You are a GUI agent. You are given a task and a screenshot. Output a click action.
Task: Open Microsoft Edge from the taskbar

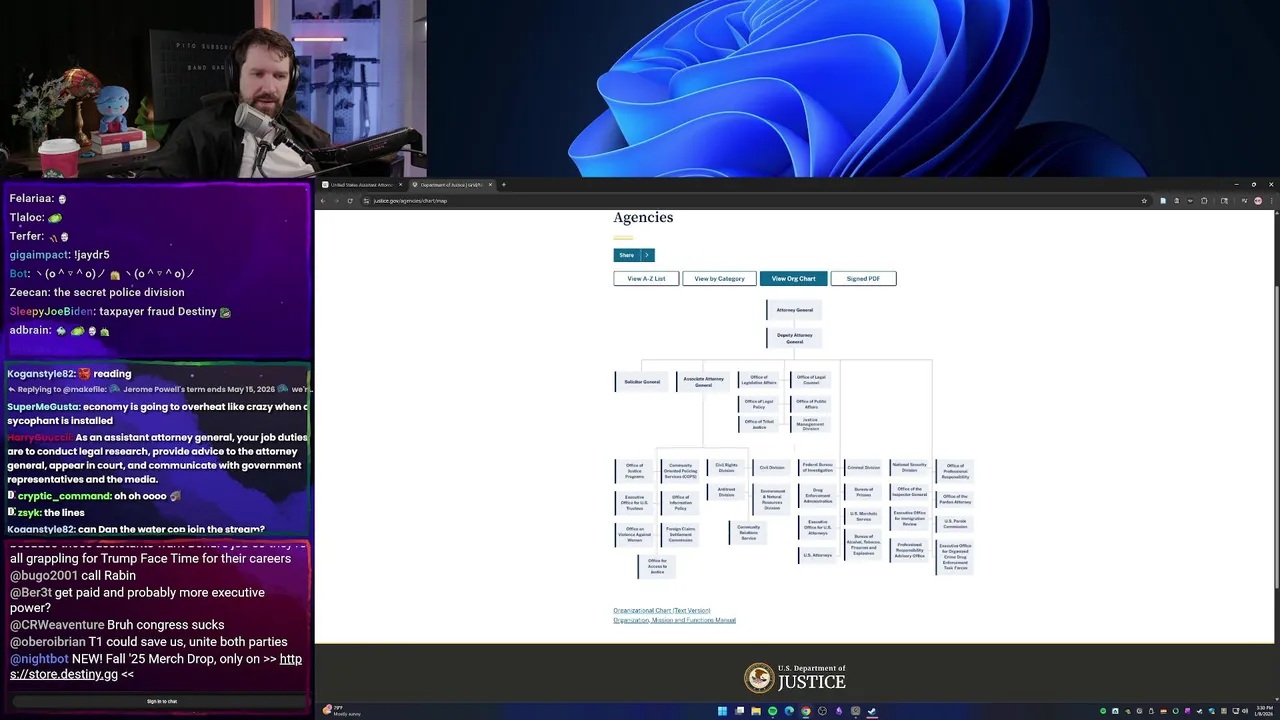(x=789, y=711)
